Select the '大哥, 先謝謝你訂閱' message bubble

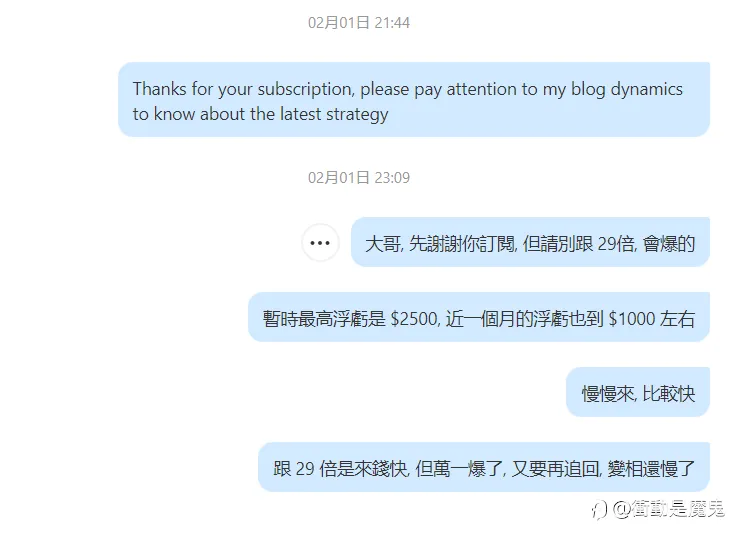[x=530, y=242]
